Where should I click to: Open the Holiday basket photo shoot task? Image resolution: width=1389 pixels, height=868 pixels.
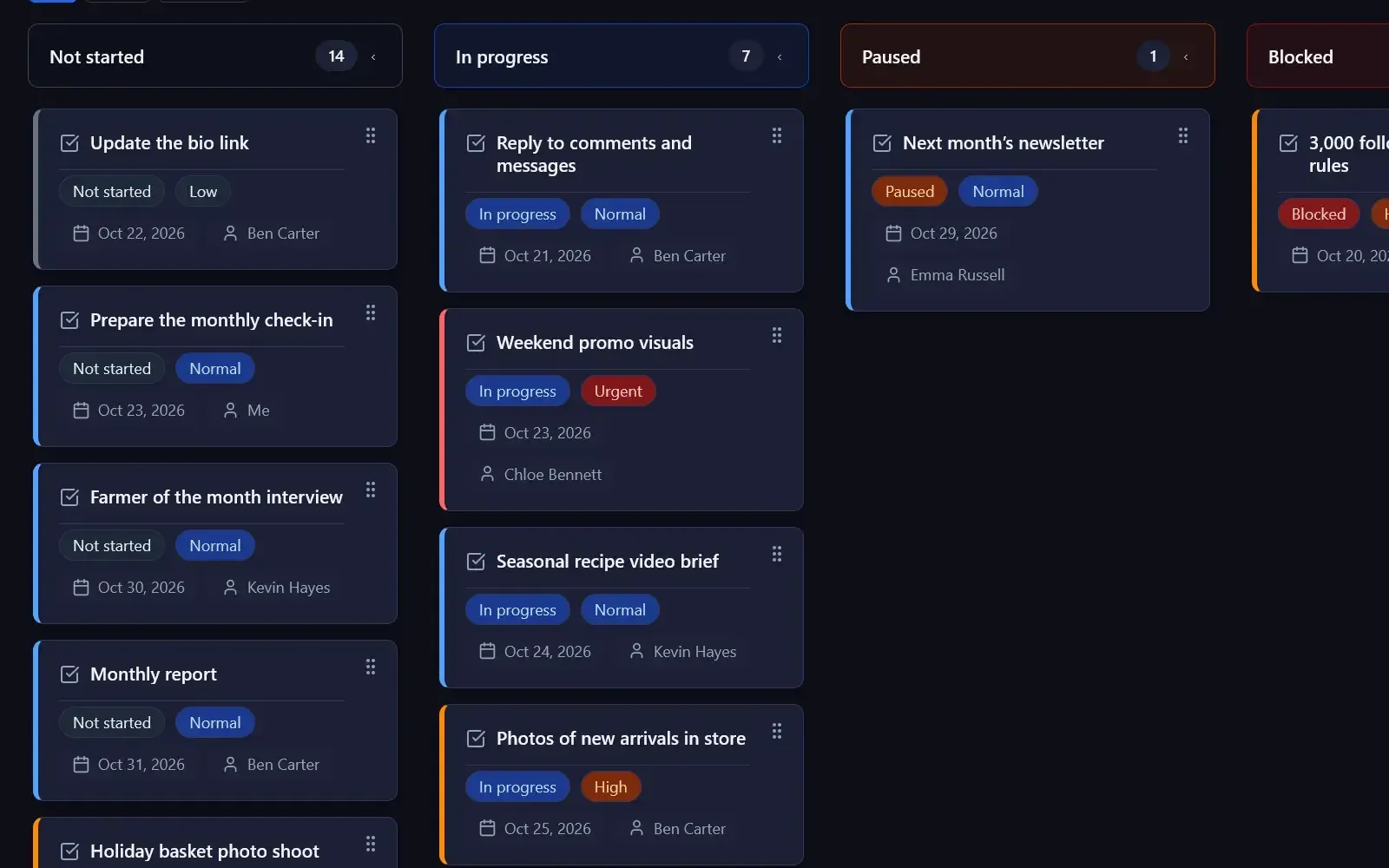(x=205, y=852)
